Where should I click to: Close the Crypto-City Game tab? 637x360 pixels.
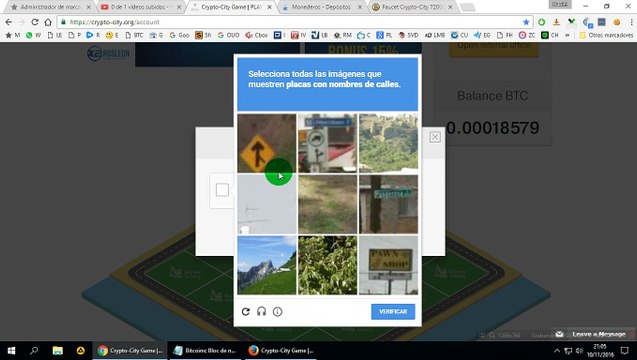click(x=269, y=7)
